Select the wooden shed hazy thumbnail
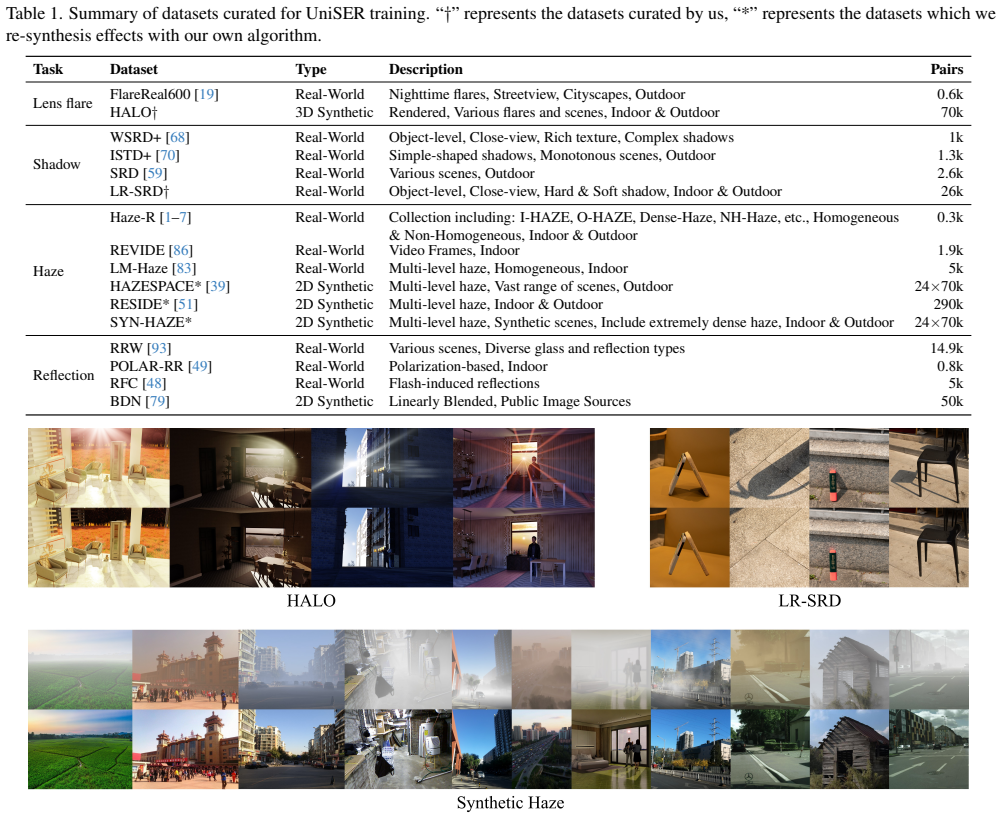Image resolution: width=1002 pixels, height=819 pixels. point(849,670)
